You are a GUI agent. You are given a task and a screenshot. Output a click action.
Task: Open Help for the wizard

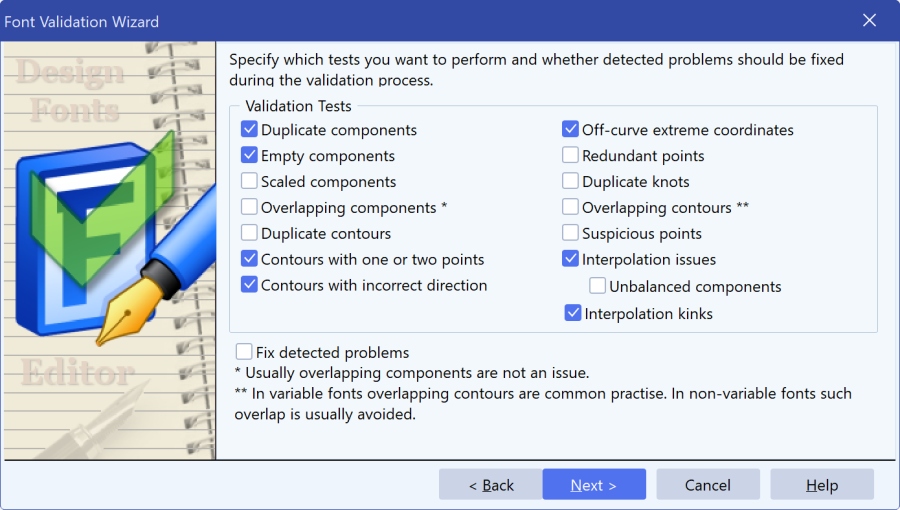[x=822, y=485]
